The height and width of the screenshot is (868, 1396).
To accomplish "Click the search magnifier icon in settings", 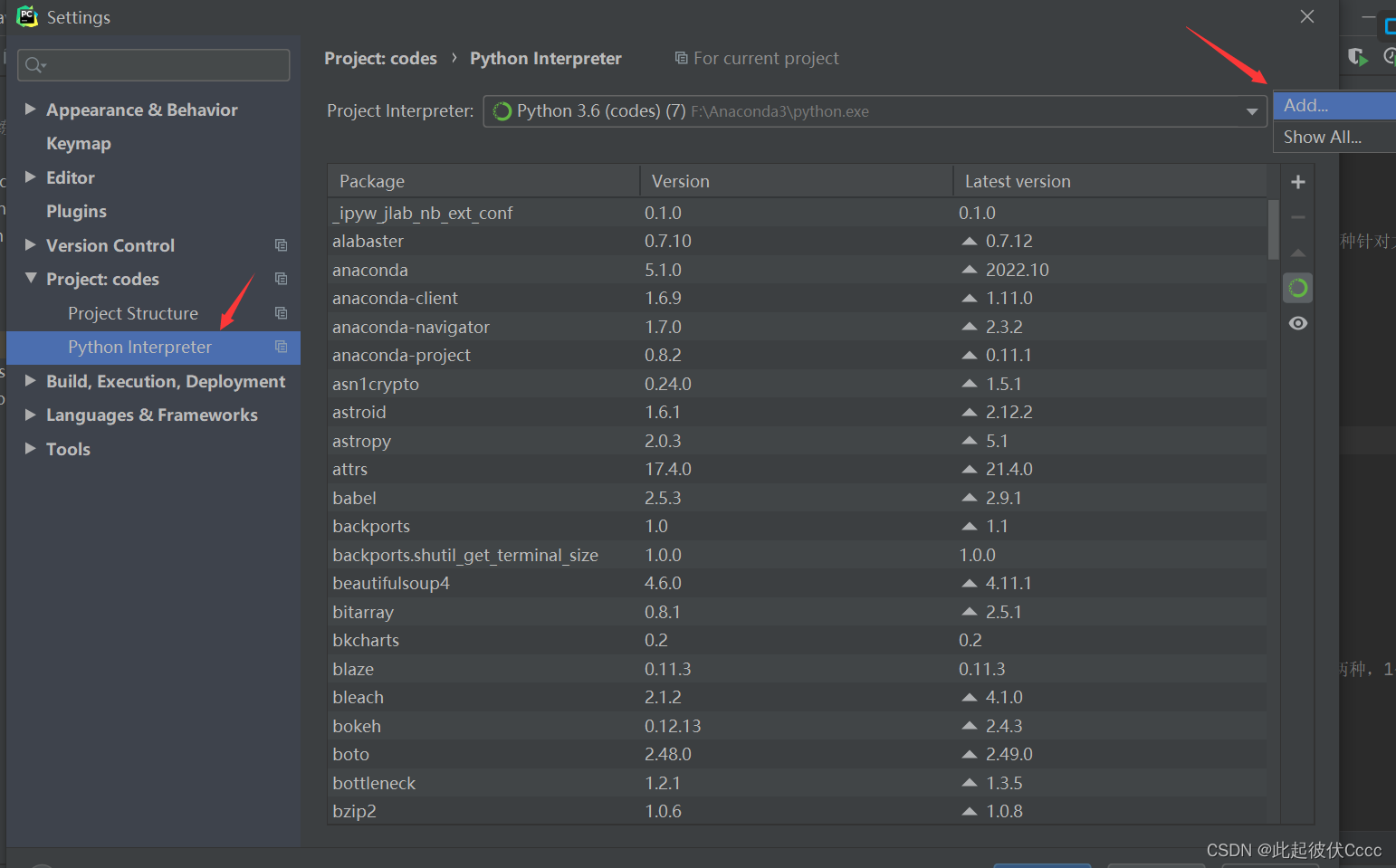I will (x=35, y=65).
